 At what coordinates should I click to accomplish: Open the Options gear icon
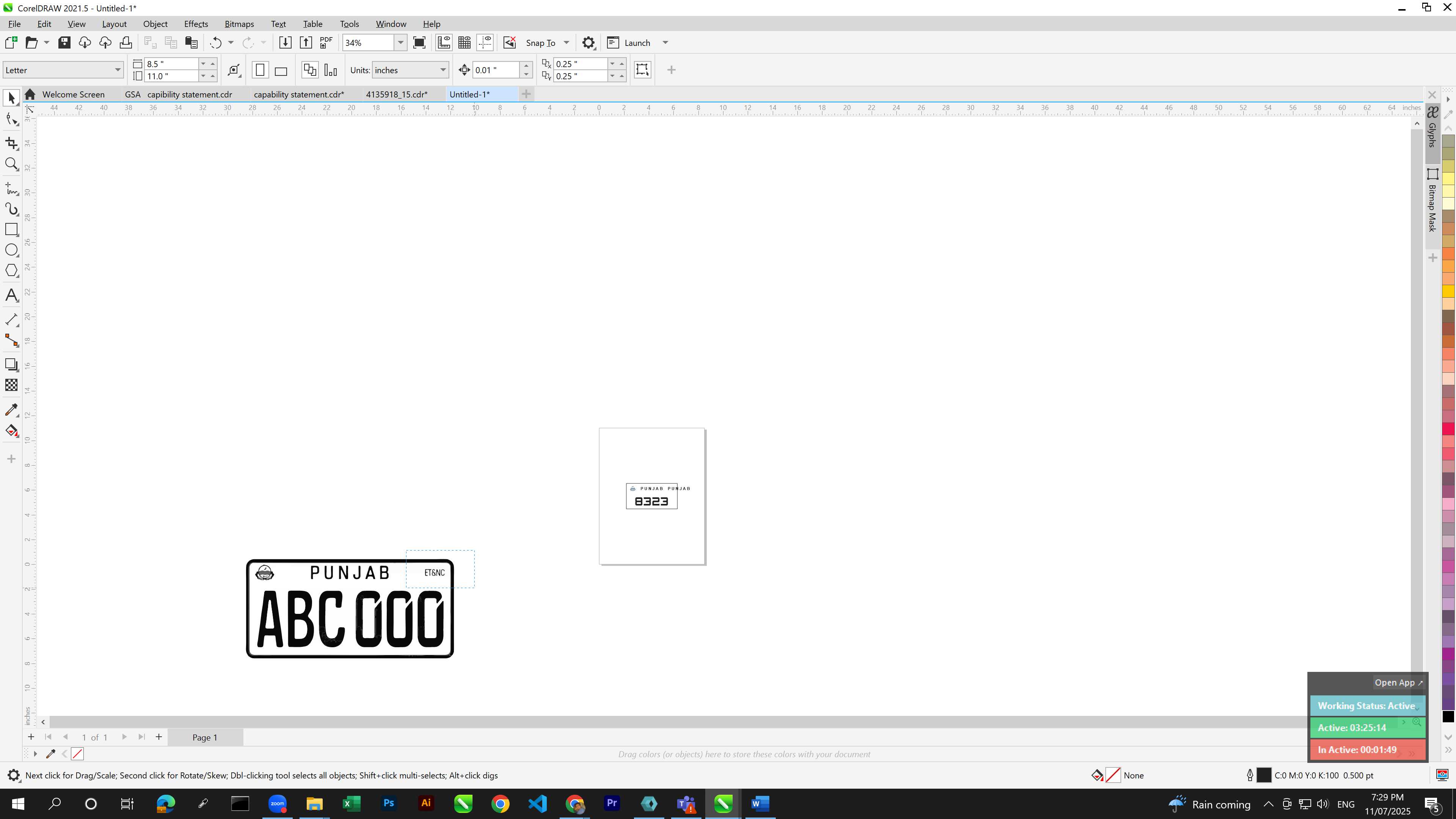click(588, 42)
